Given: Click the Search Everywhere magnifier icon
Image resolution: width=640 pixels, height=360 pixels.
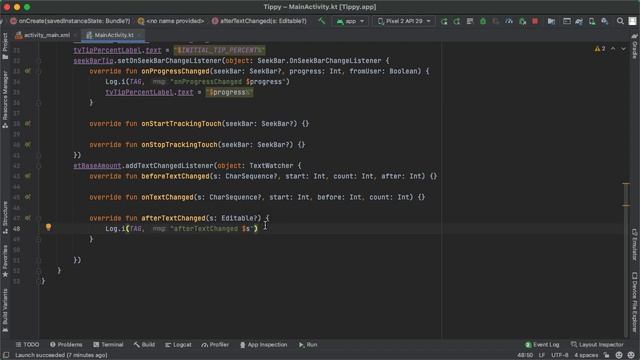Looking at the screenshot, I should [620, 21].
